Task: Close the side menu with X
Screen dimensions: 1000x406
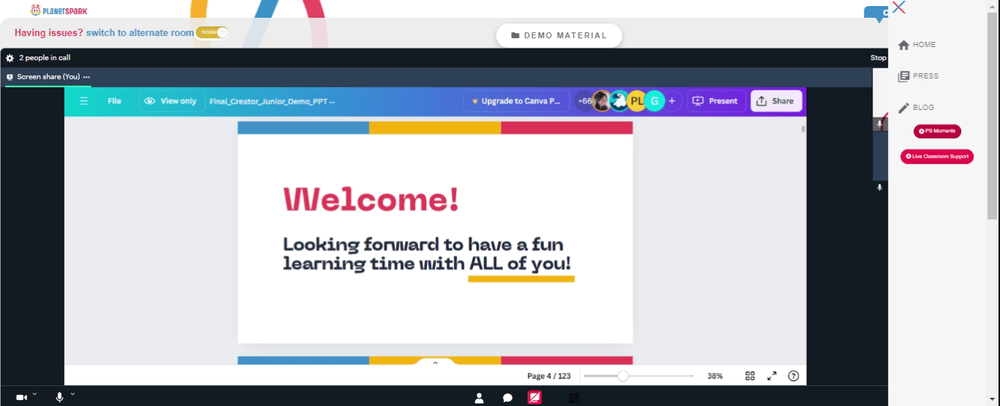Action: click(899, 7)
